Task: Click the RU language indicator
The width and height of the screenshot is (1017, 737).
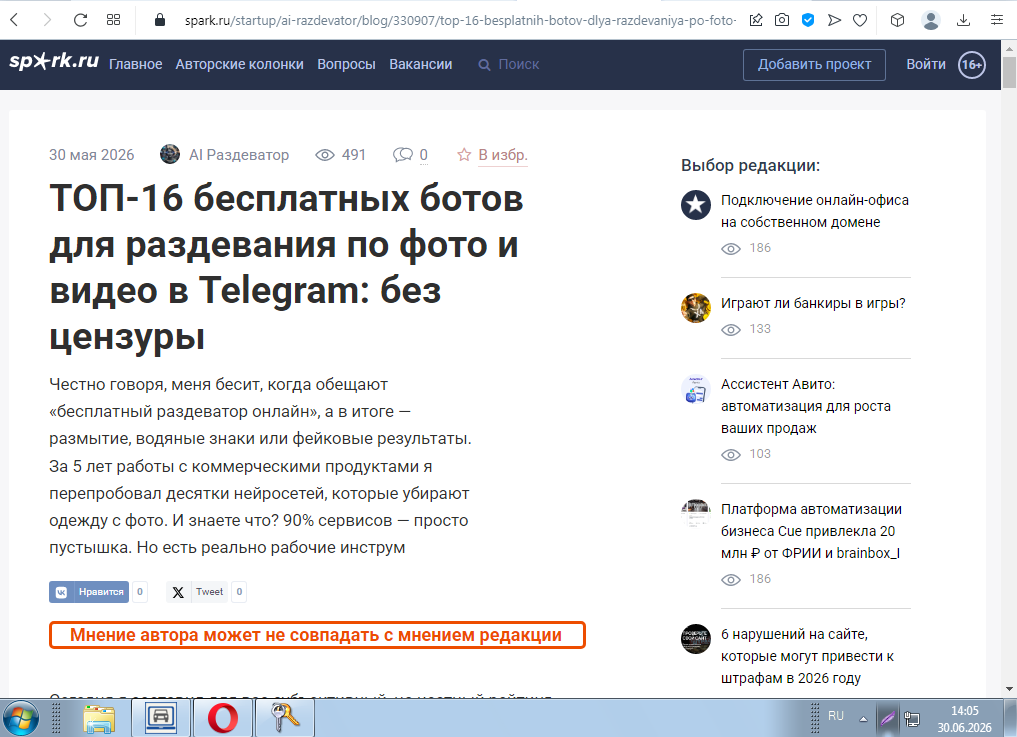Action: 836,716
